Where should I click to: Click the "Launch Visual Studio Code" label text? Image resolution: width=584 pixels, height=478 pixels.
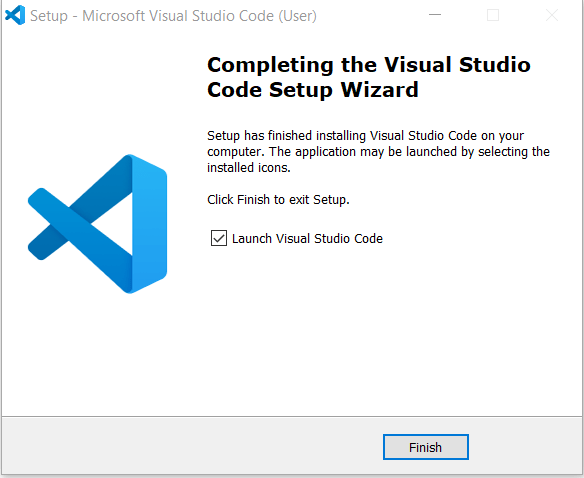(x=307, y=238)
